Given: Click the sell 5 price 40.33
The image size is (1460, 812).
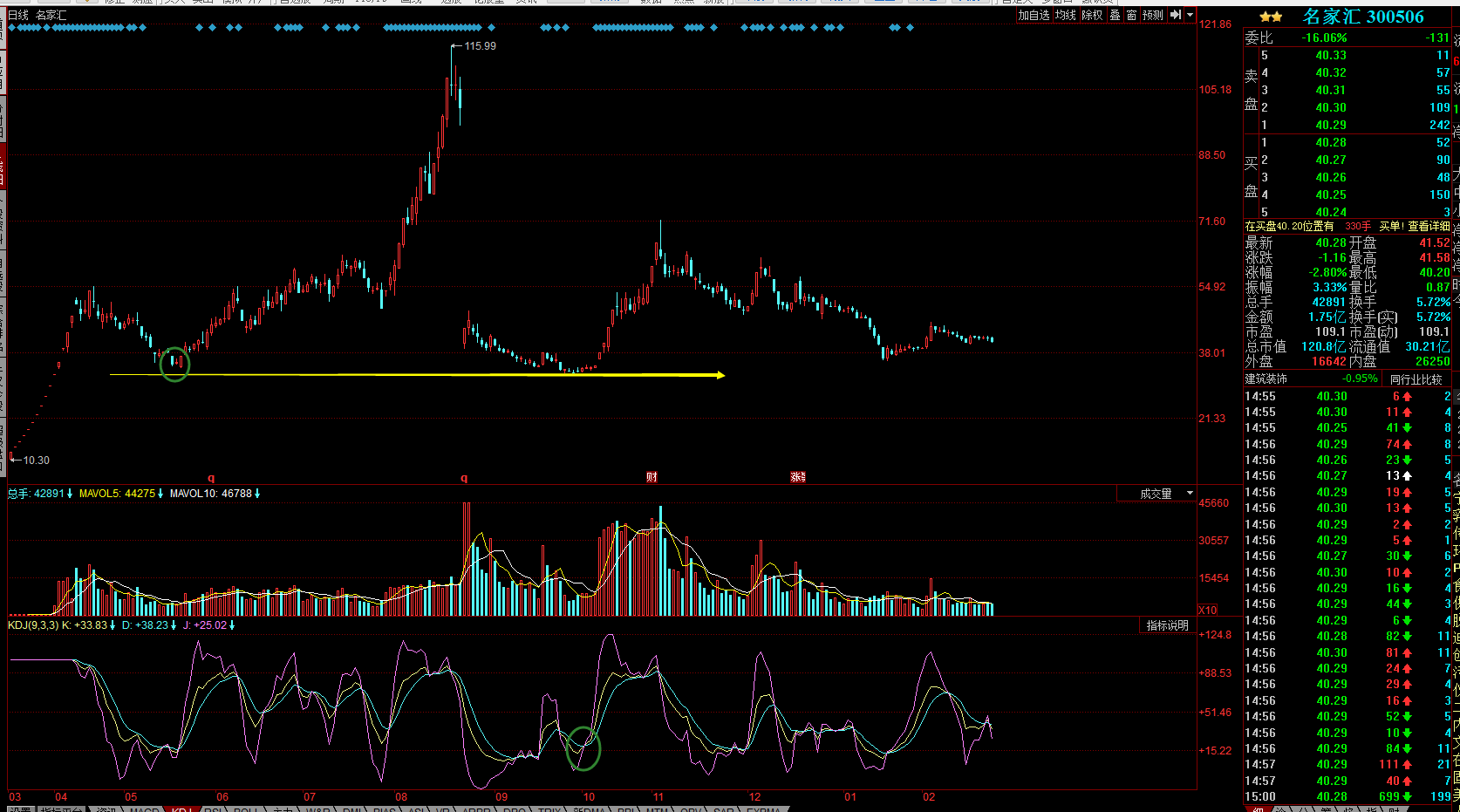Looking at the screenshot, I should (1331, 55).
